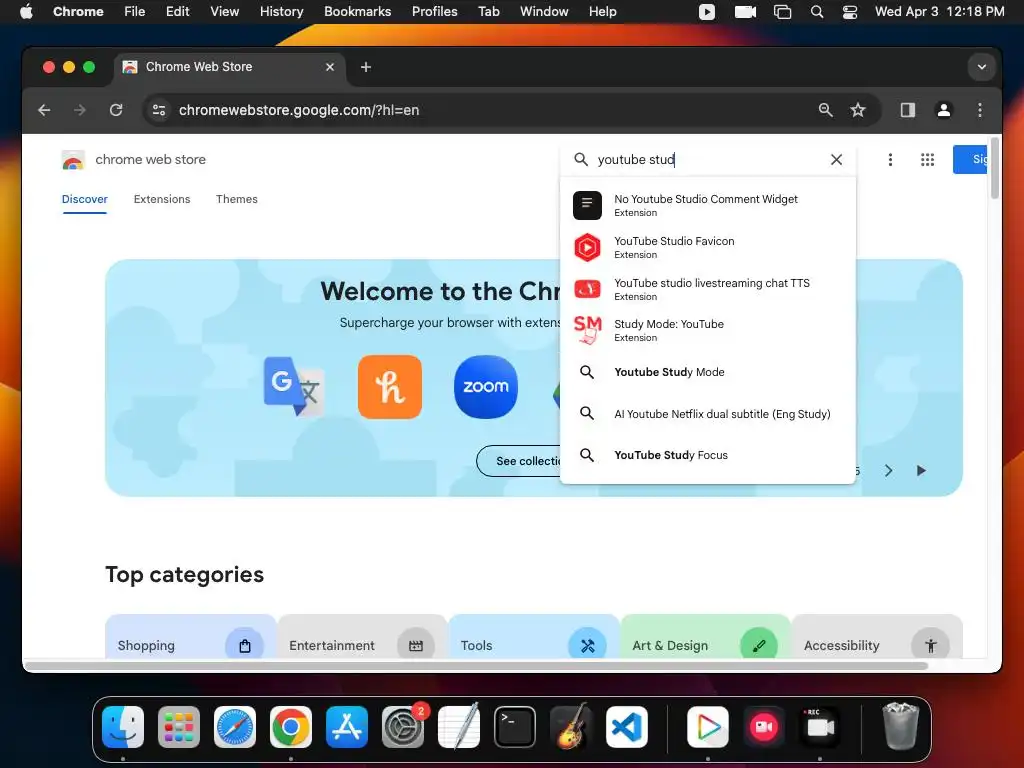Play the banner carousel
The image size is (1024, 768).
click(921, 471)
